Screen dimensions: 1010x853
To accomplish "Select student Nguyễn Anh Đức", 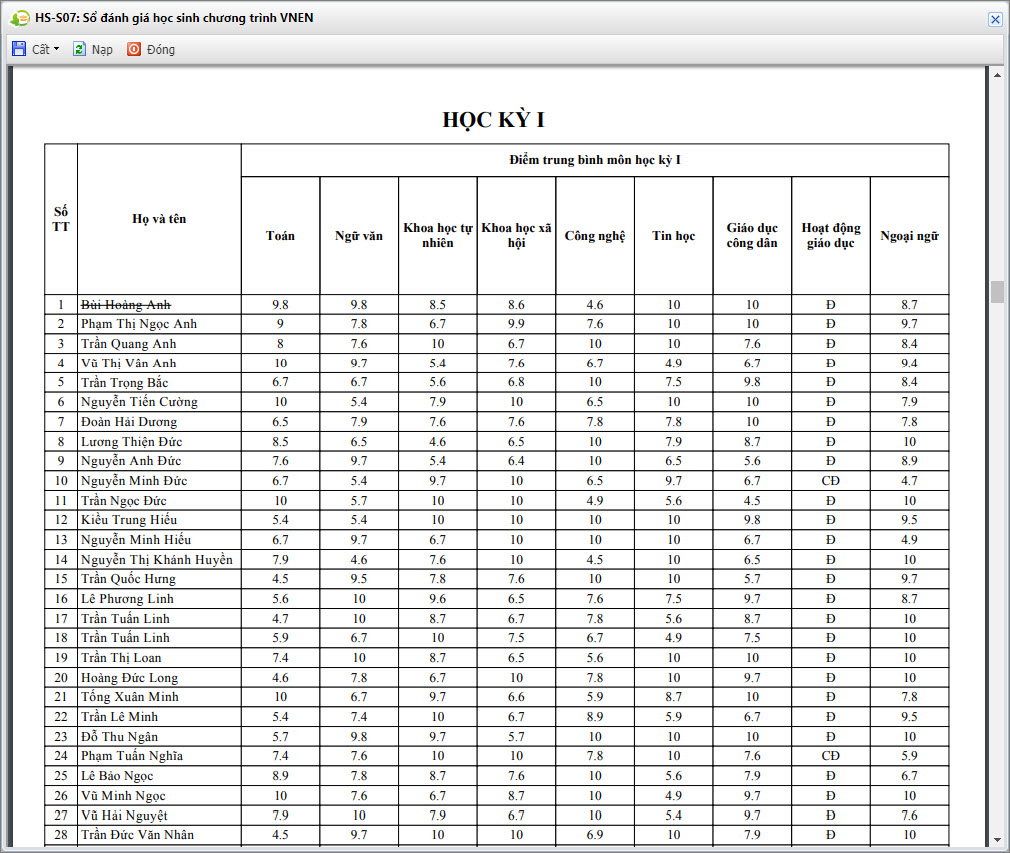I will pyautogui.click(x=131, y=461).
